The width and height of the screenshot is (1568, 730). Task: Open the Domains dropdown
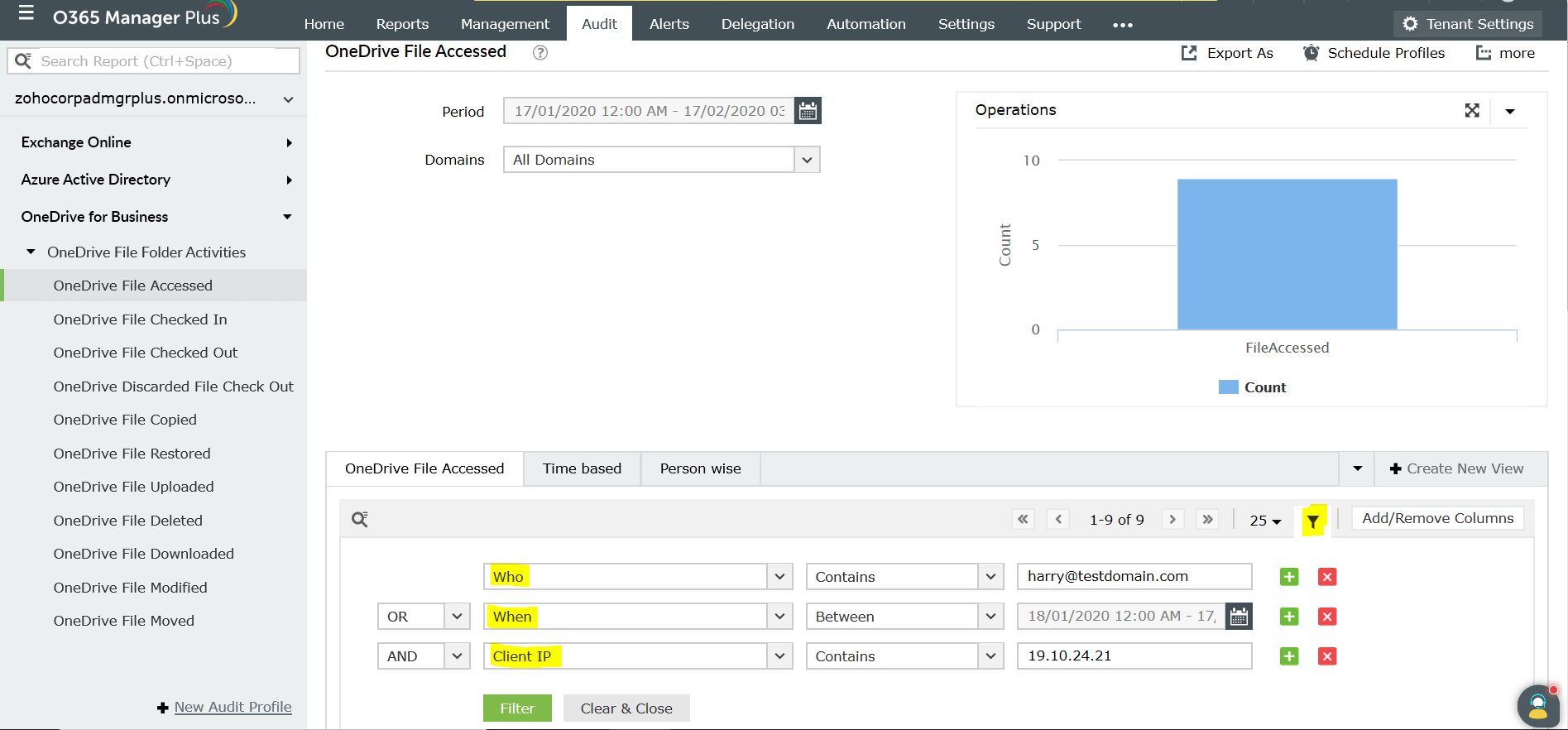[x=807, y=160]
